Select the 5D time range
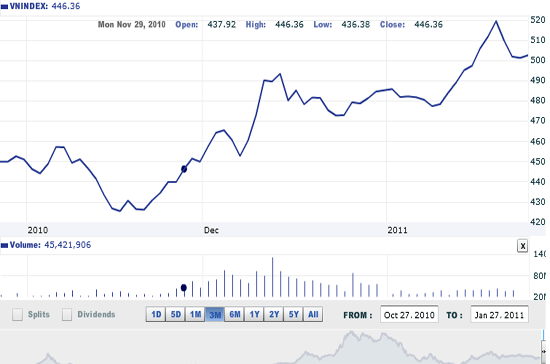Image resolution: width=550 pixels, height=364 pixels. coord(175,314)
